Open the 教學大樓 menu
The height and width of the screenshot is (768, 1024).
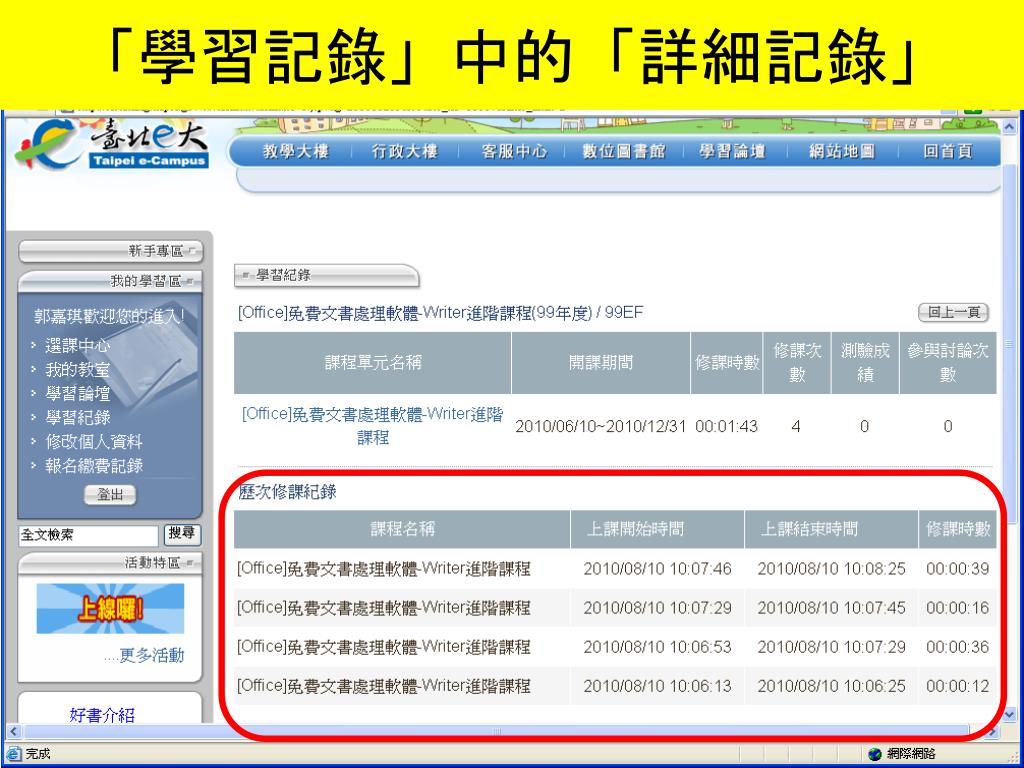click(295, 152)
